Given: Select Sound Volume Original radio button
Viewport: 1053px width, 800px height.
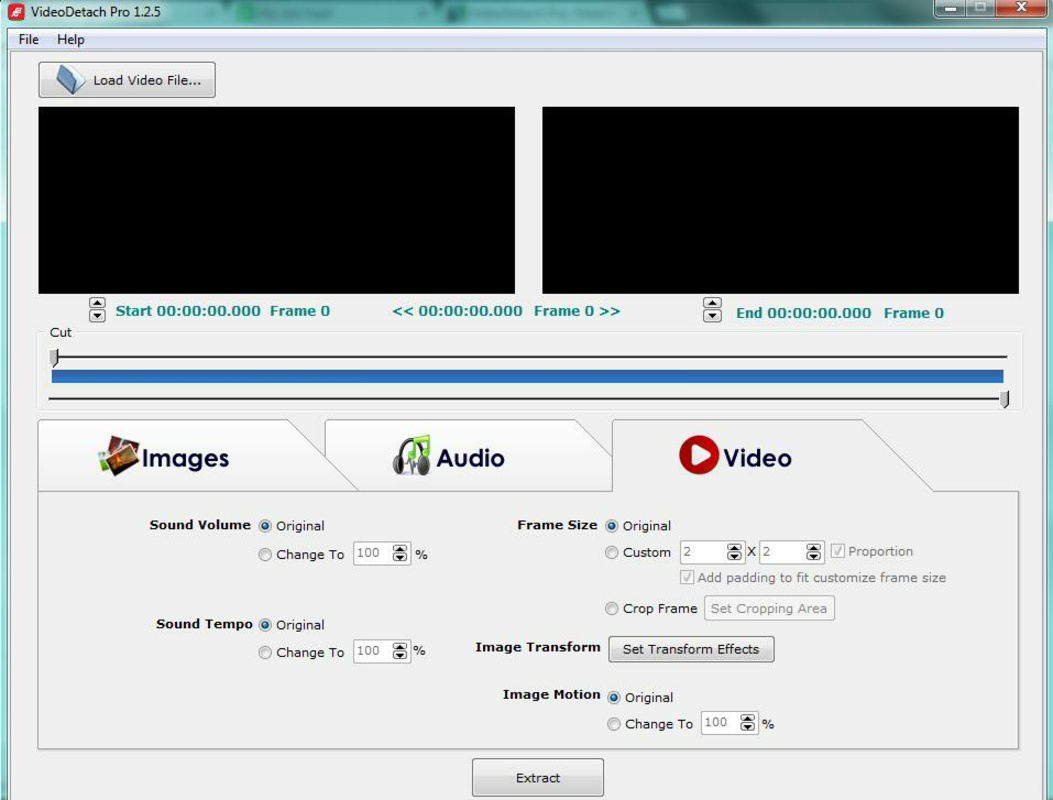Looking at the screenshot, I should coord(265,526).
